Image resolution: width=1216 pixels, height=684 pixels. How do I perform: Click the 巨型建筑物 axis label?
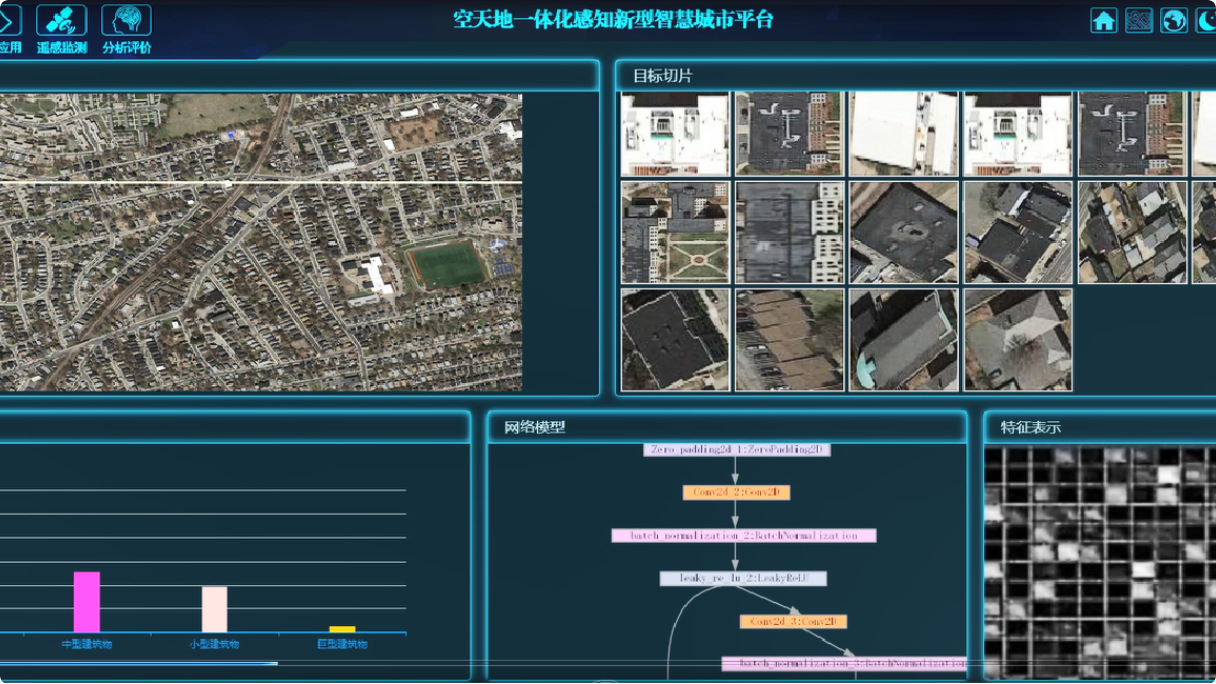click(342, 644)
